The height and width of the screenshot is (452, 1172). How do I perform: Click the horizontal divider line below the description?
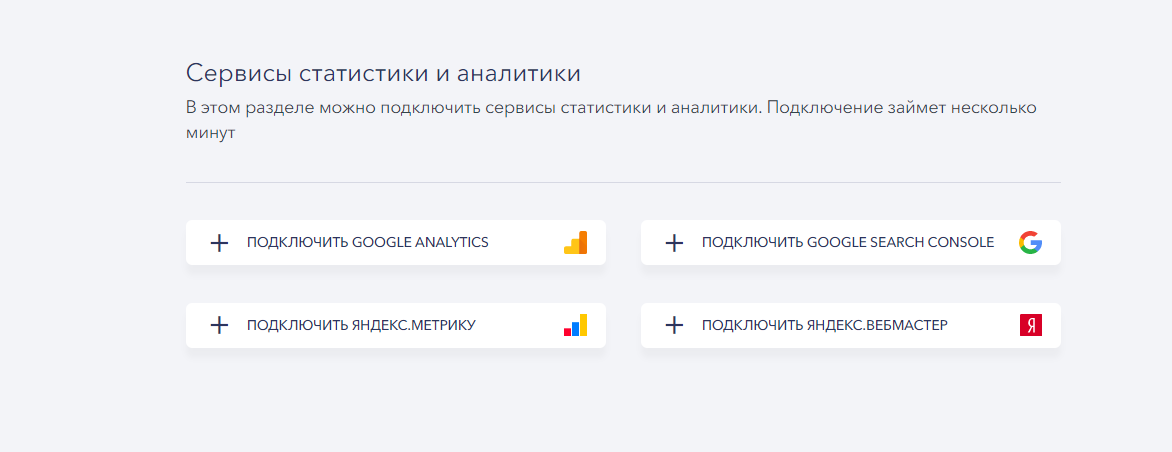(x=623, y=183)
